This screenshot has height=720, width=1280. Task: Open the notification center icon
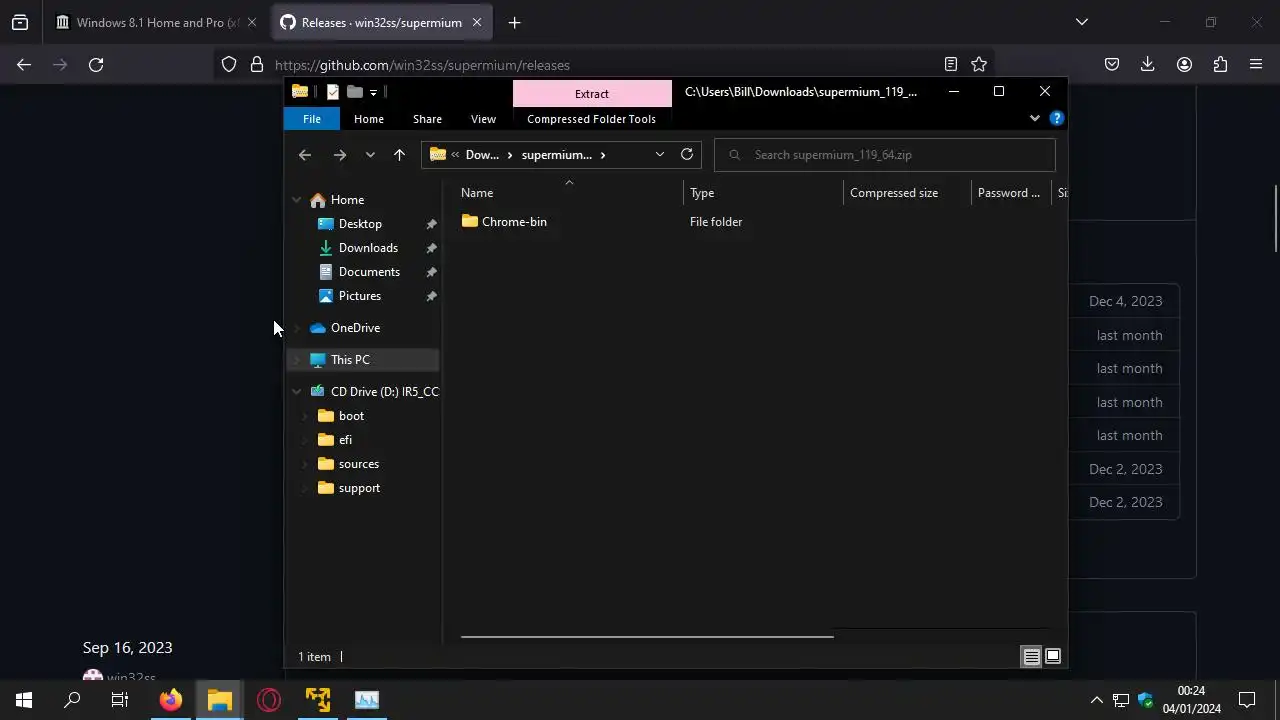point(1247,700)
